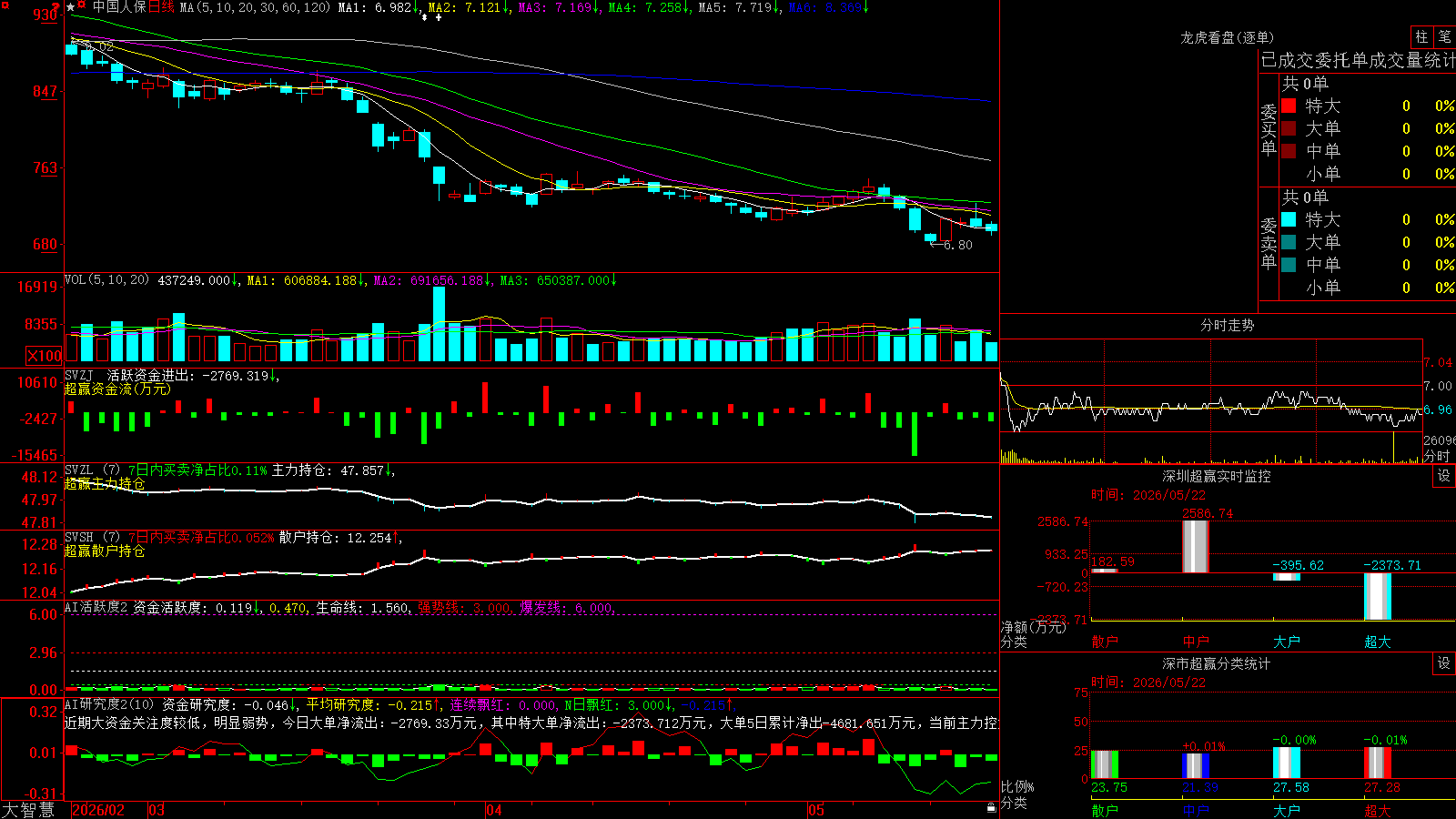Click the white plus marker below the MA2 label
The image size is (1456, 819).
(438, 17)
